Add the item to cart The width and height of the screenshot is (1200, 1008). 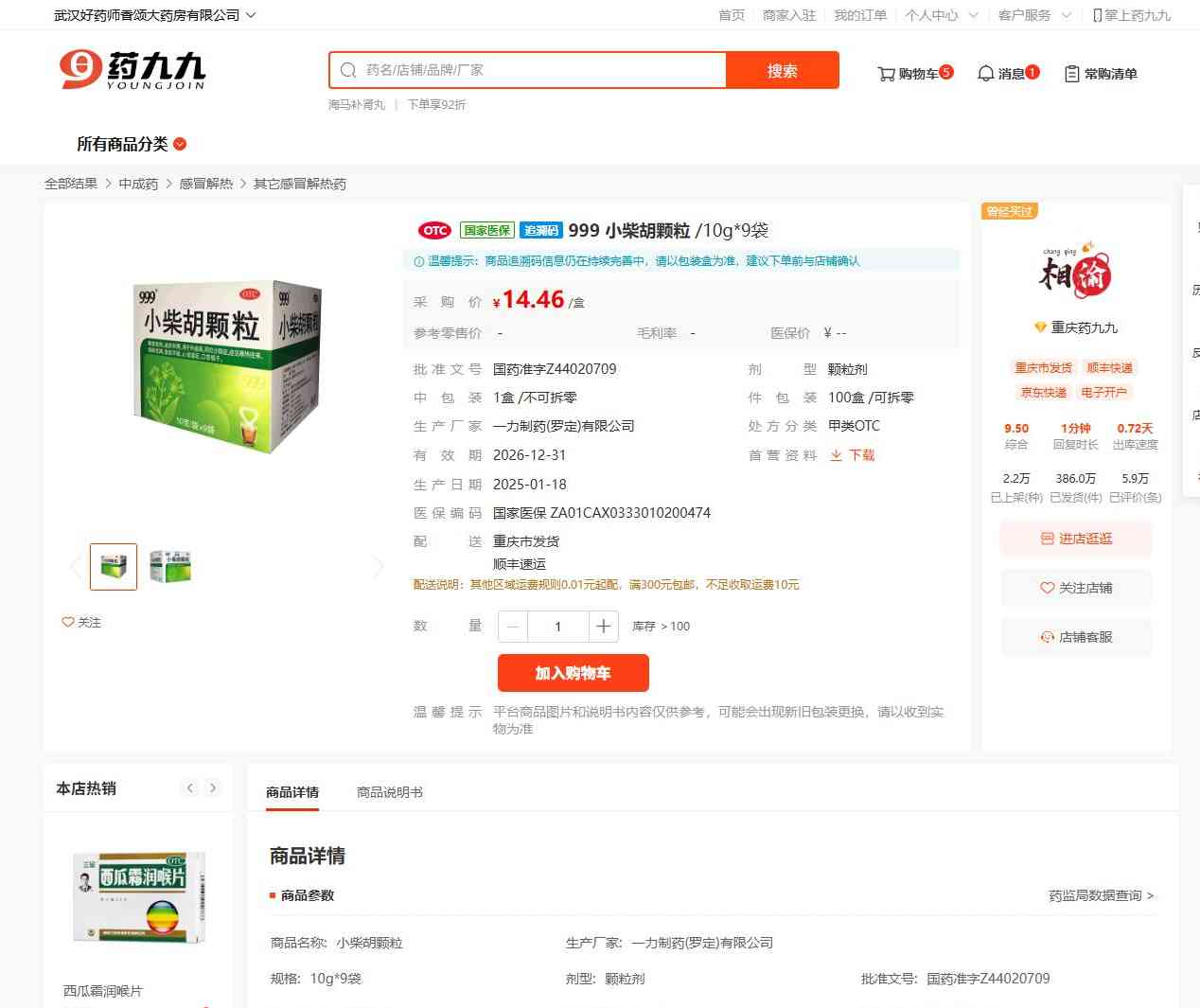coord(574,673)
